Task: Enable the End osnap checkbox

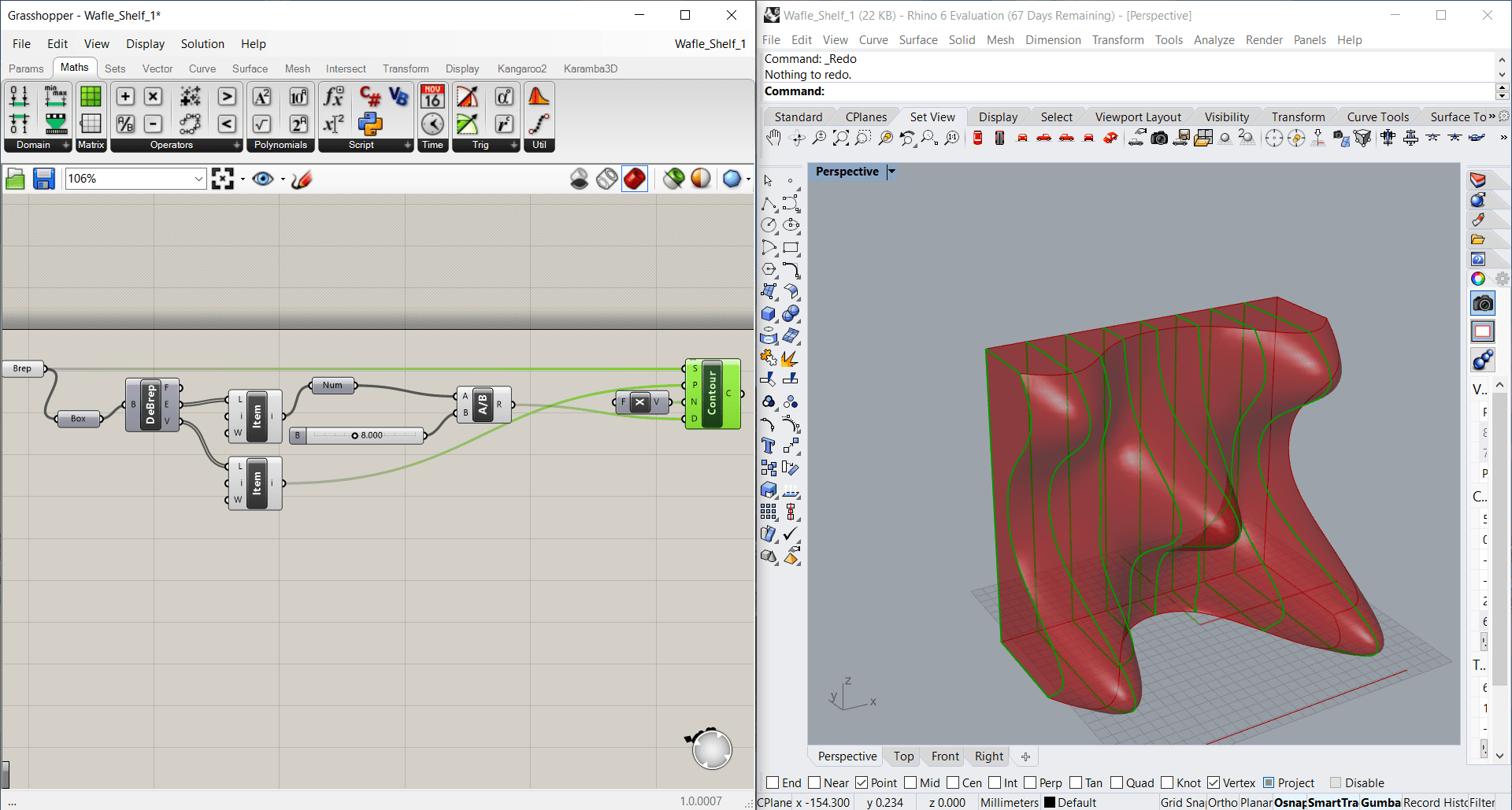Action: (x=773, y=782)
